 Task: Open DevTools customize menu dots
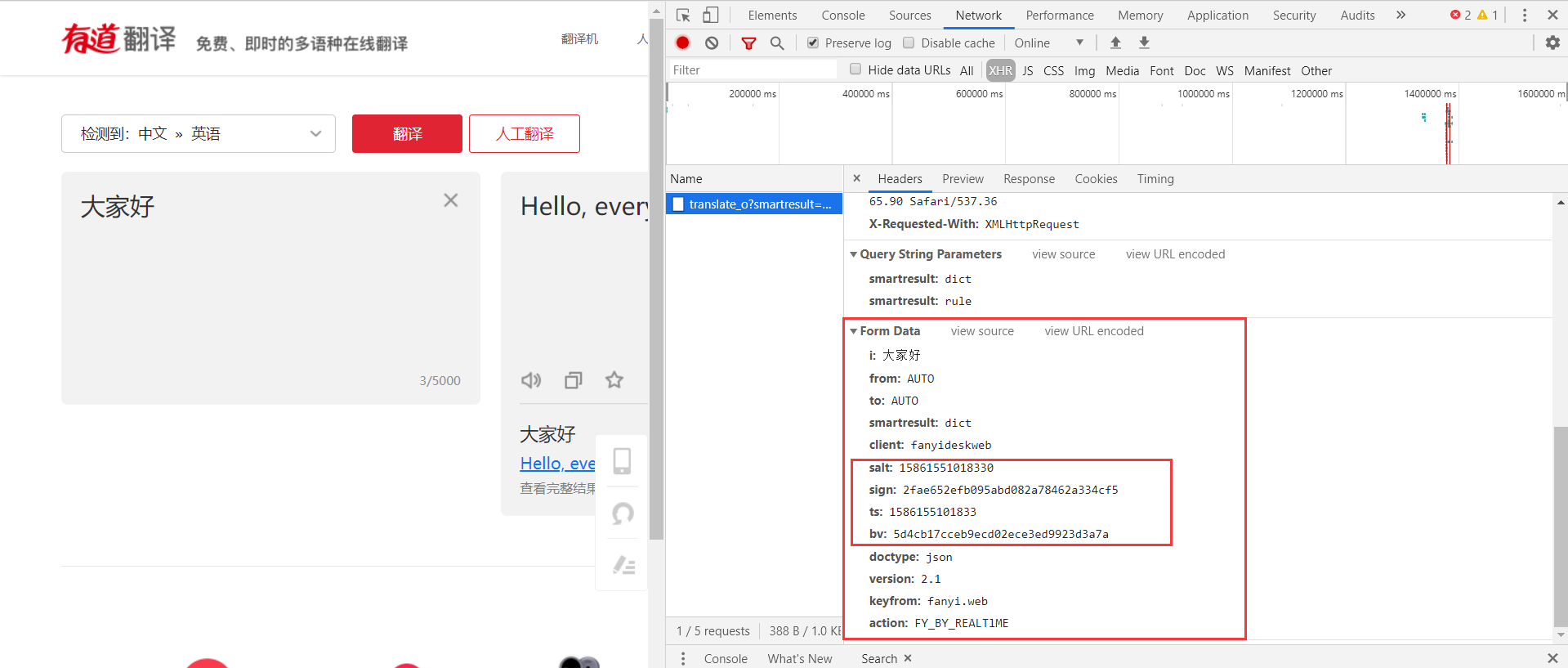pos(1524,15)
